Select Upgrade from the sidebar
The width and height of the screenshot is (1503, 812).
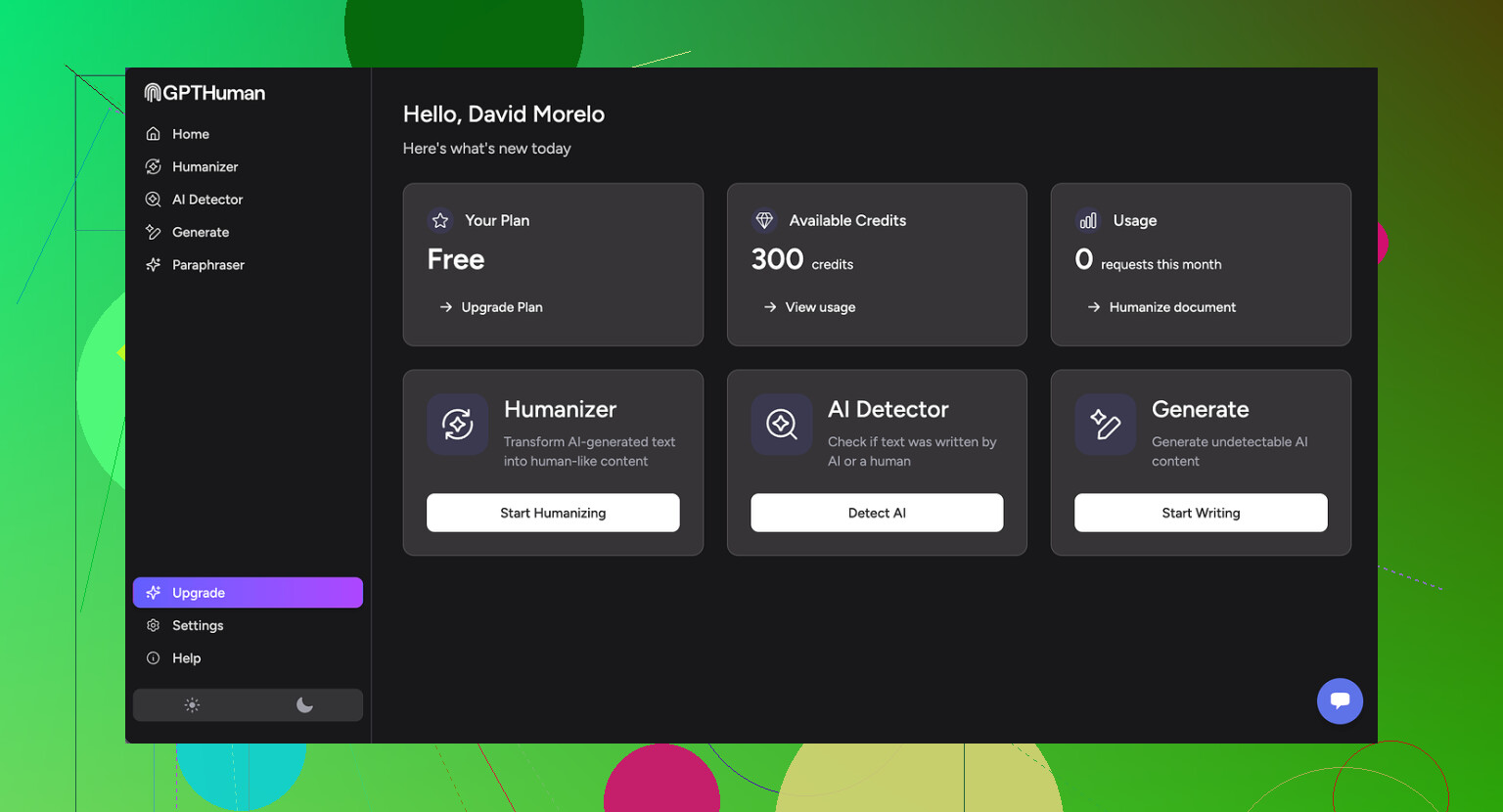[199, 592]
